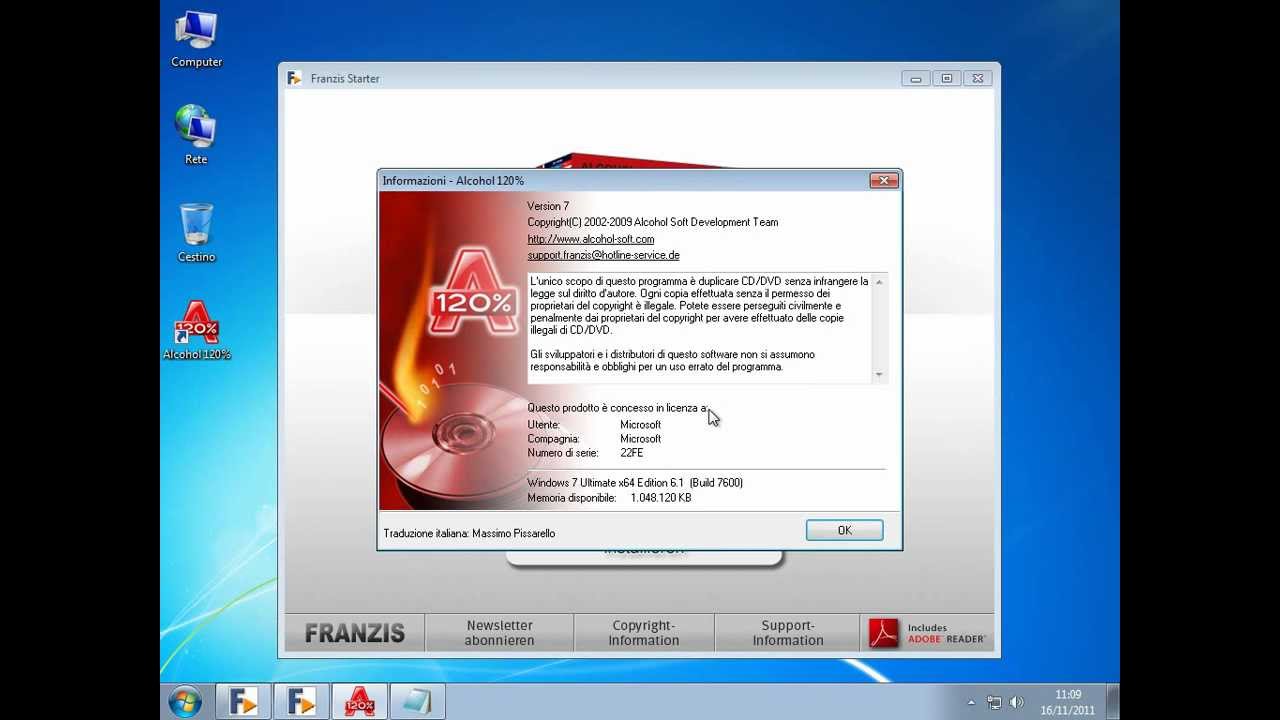The image size is (1280, 720).
Task: Click the Compagnia value Microsoft
Action: tap(641, 439)
